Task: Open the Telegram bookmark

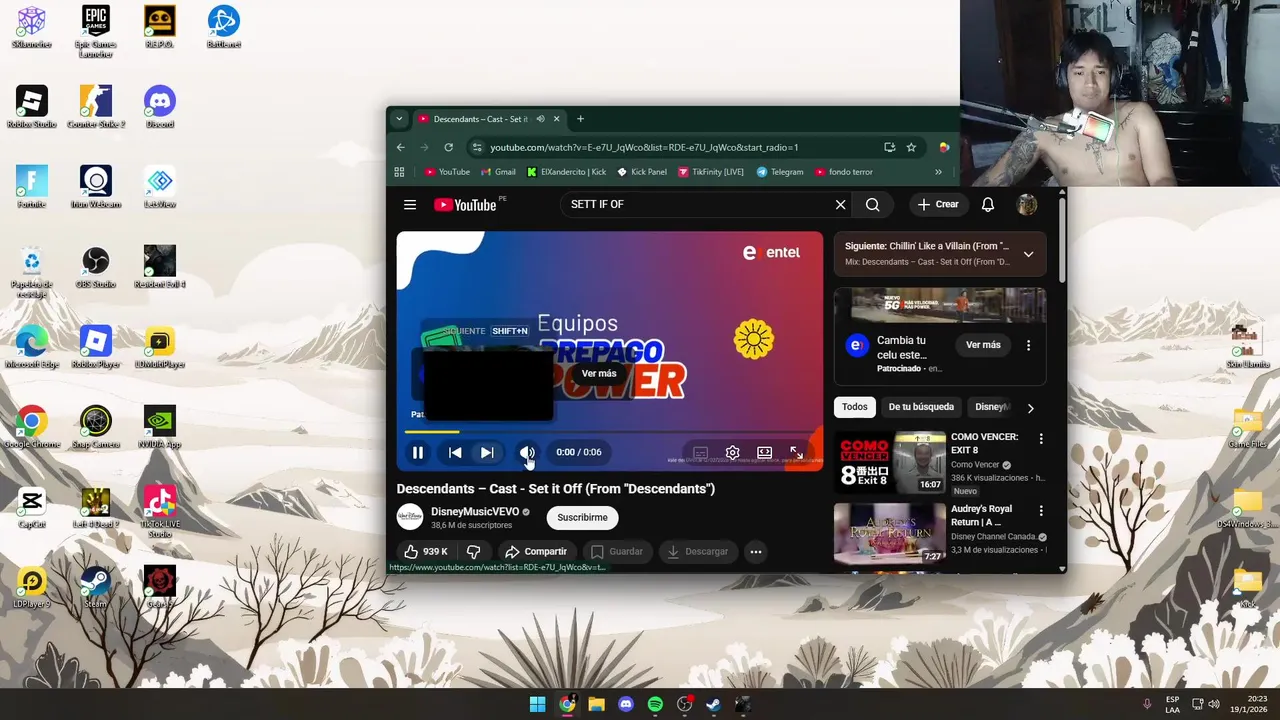Action: [780, 172]
